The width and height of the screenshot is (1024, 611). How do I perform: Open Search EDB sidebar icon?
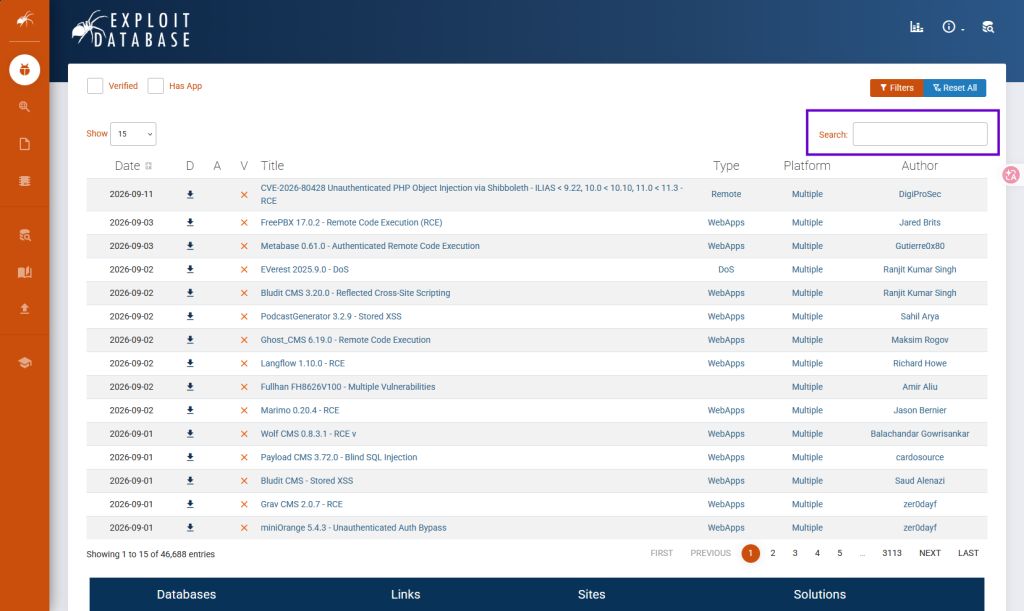[x=25, y=235]
